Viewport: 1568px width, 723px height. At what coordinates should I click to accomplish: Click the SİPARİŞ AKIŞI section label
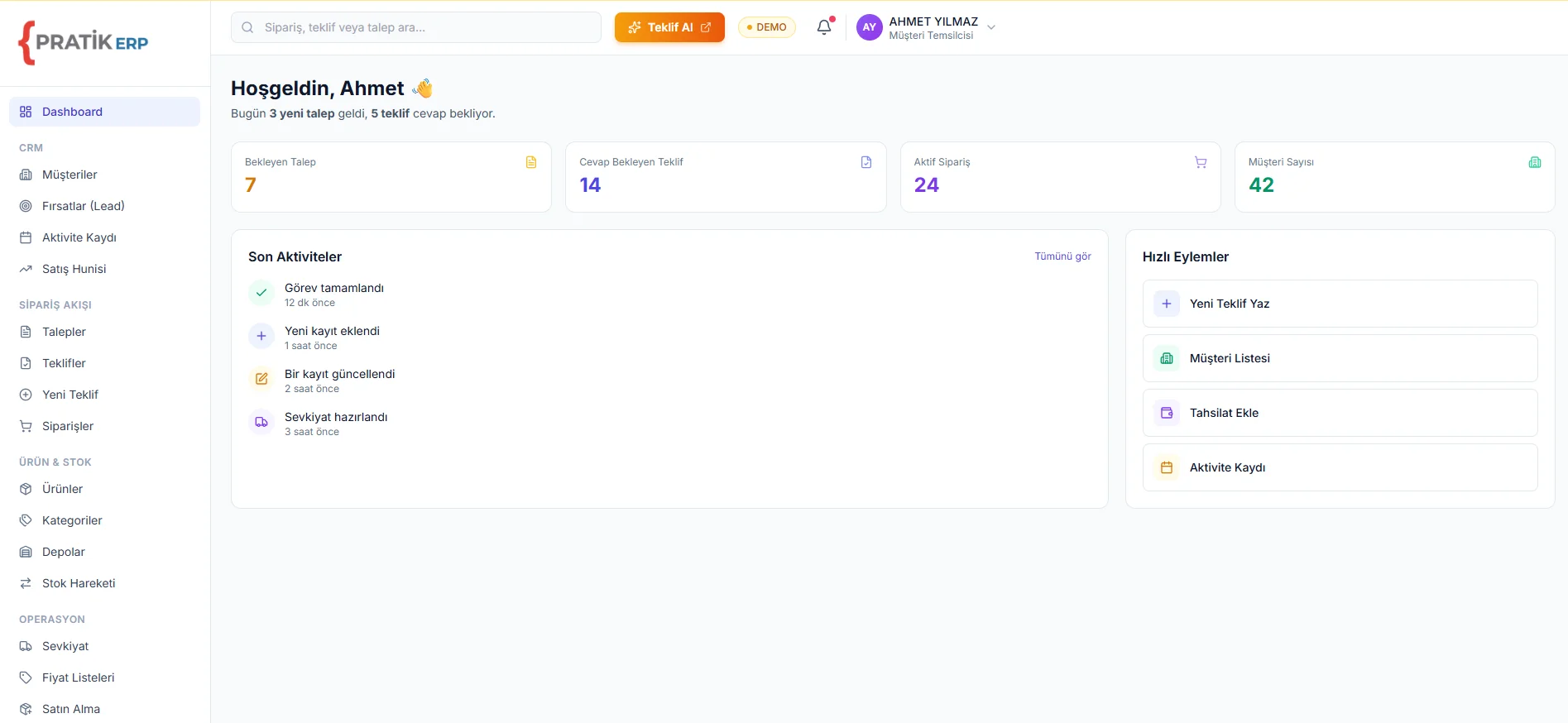click(x=55, y=305)
